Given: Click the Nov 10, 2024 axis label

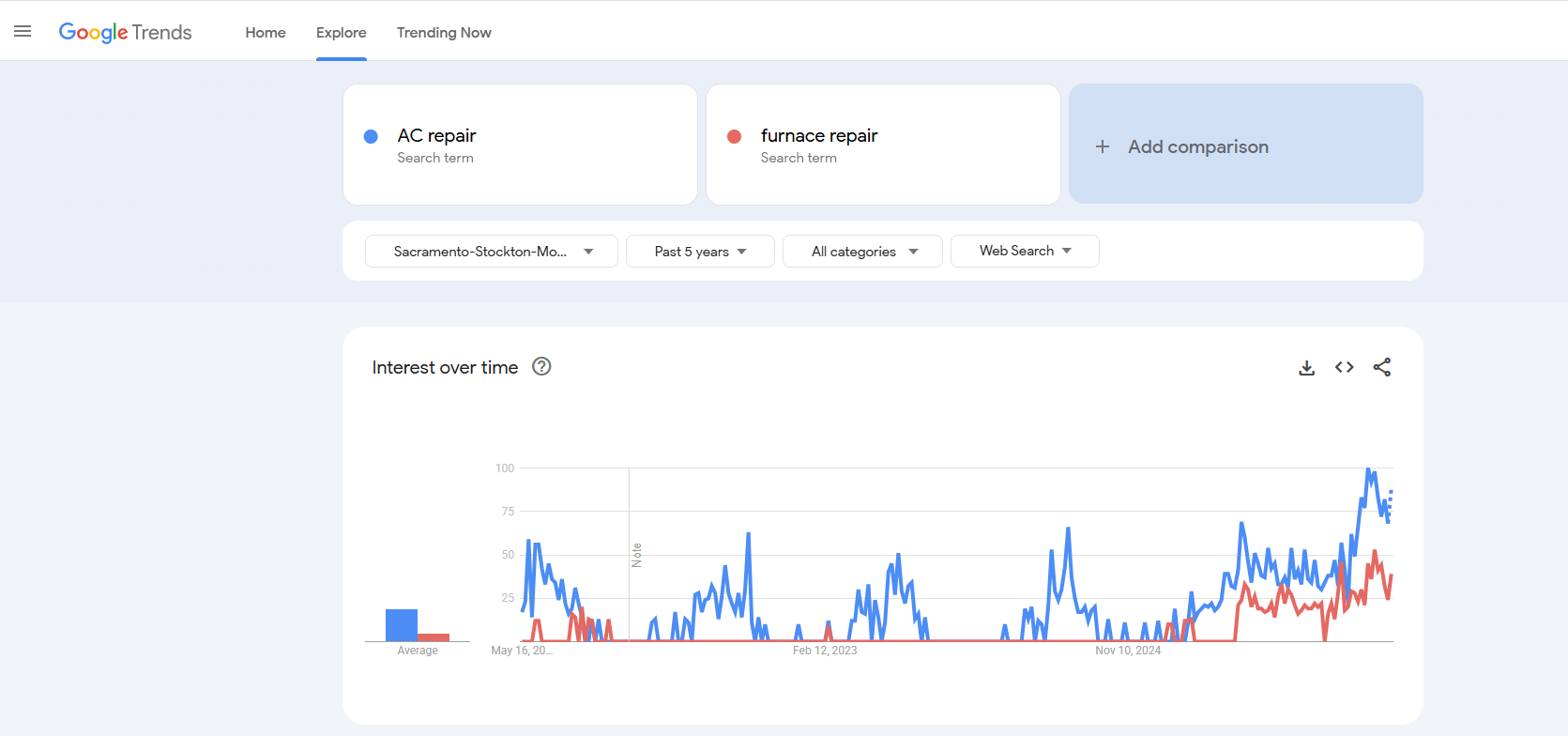Looking at the screenshot, I should pos(1128,651).
